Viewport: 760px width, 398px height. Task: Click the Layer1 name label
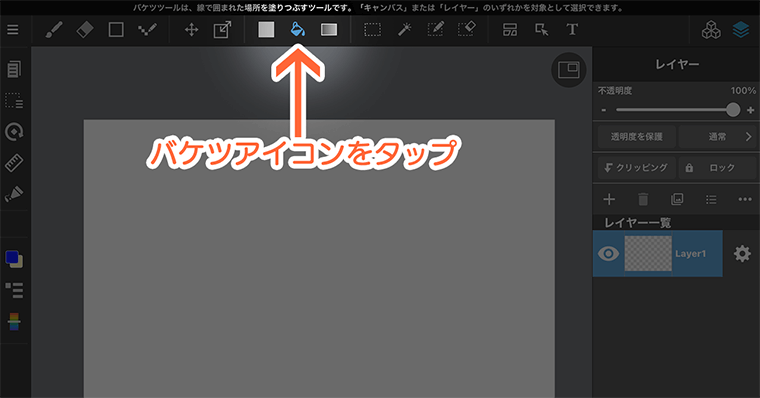690,254
